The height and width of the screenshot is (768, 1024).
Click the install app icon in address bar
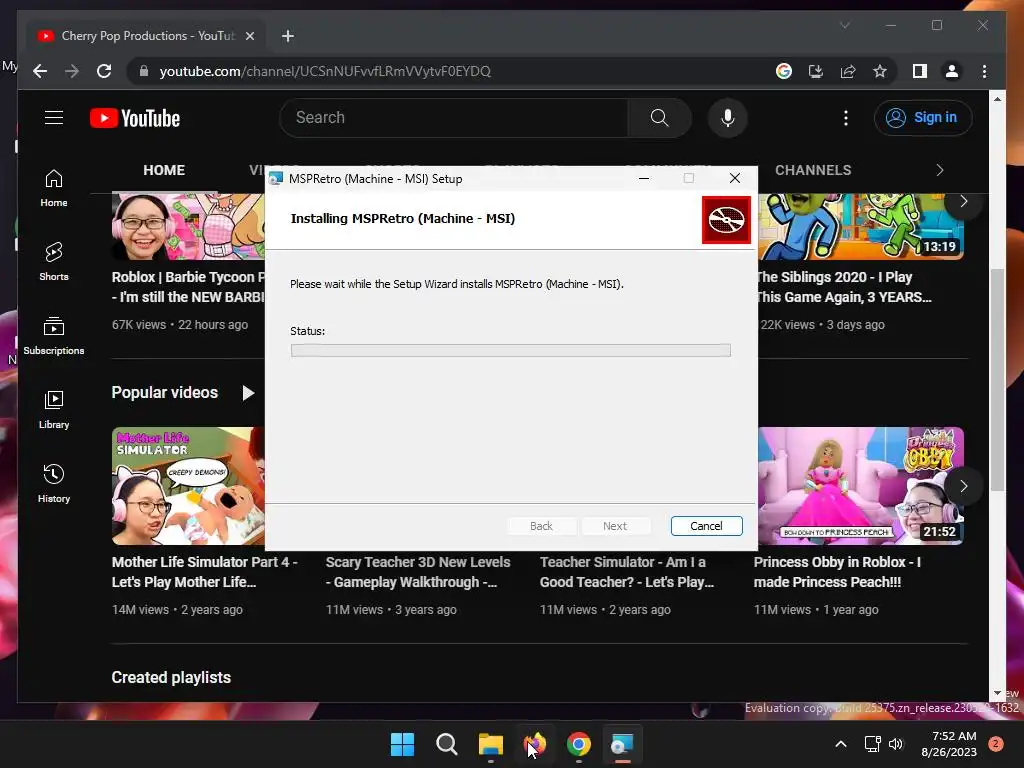[x=816, y=71]
